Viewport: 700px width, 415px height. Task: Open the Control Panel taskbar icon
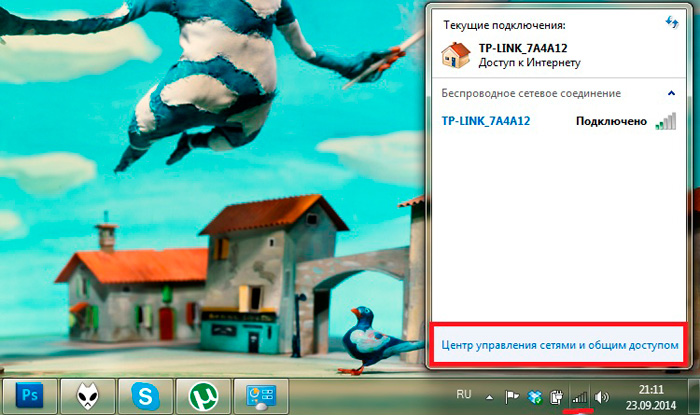(261, 395)
